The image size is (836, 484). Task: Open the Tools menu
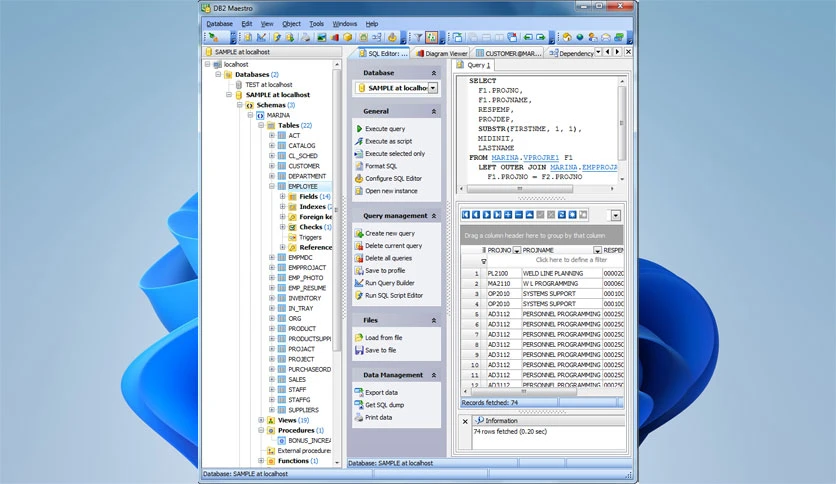(316, 24)
